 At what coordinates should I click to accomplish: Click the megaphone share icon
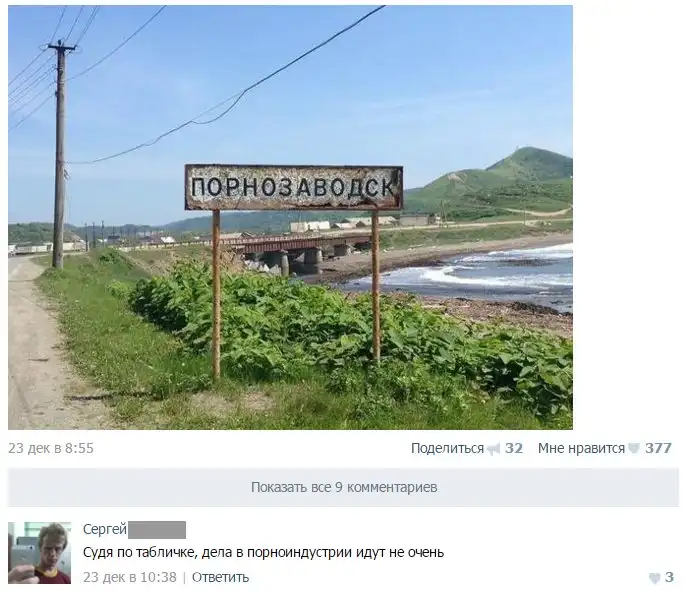[494, 449]
